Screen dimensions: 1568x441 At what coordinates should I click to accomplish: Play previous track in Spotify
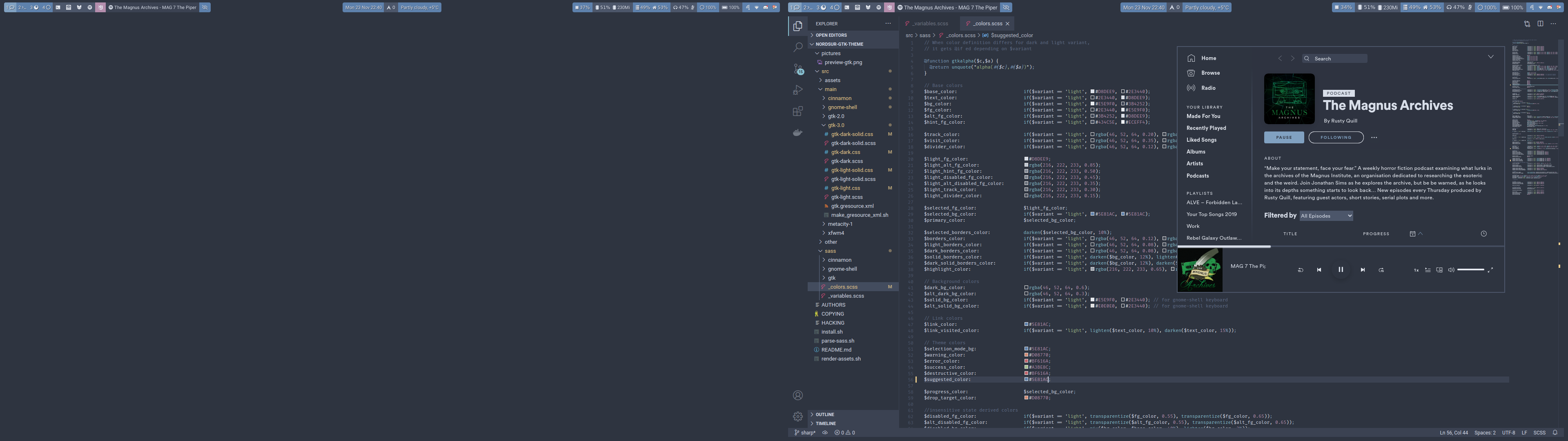click(x=1319, y=270)
